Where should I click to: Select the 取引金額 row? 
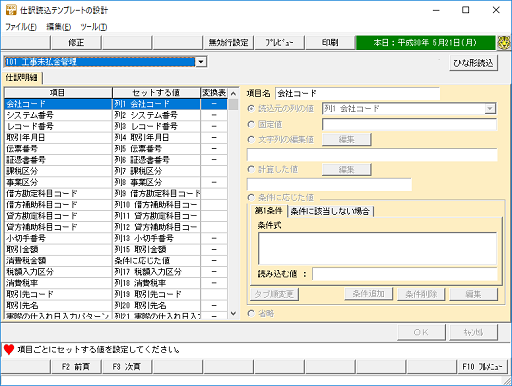tap(116, 249)
